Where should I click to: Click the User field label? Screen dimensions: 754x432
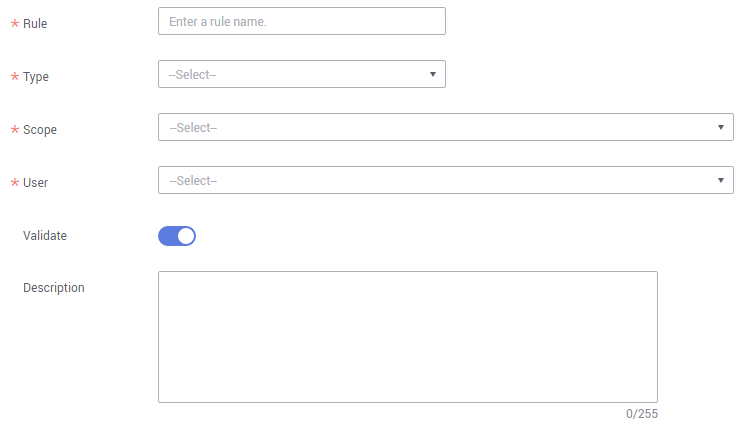click(36, 183)
